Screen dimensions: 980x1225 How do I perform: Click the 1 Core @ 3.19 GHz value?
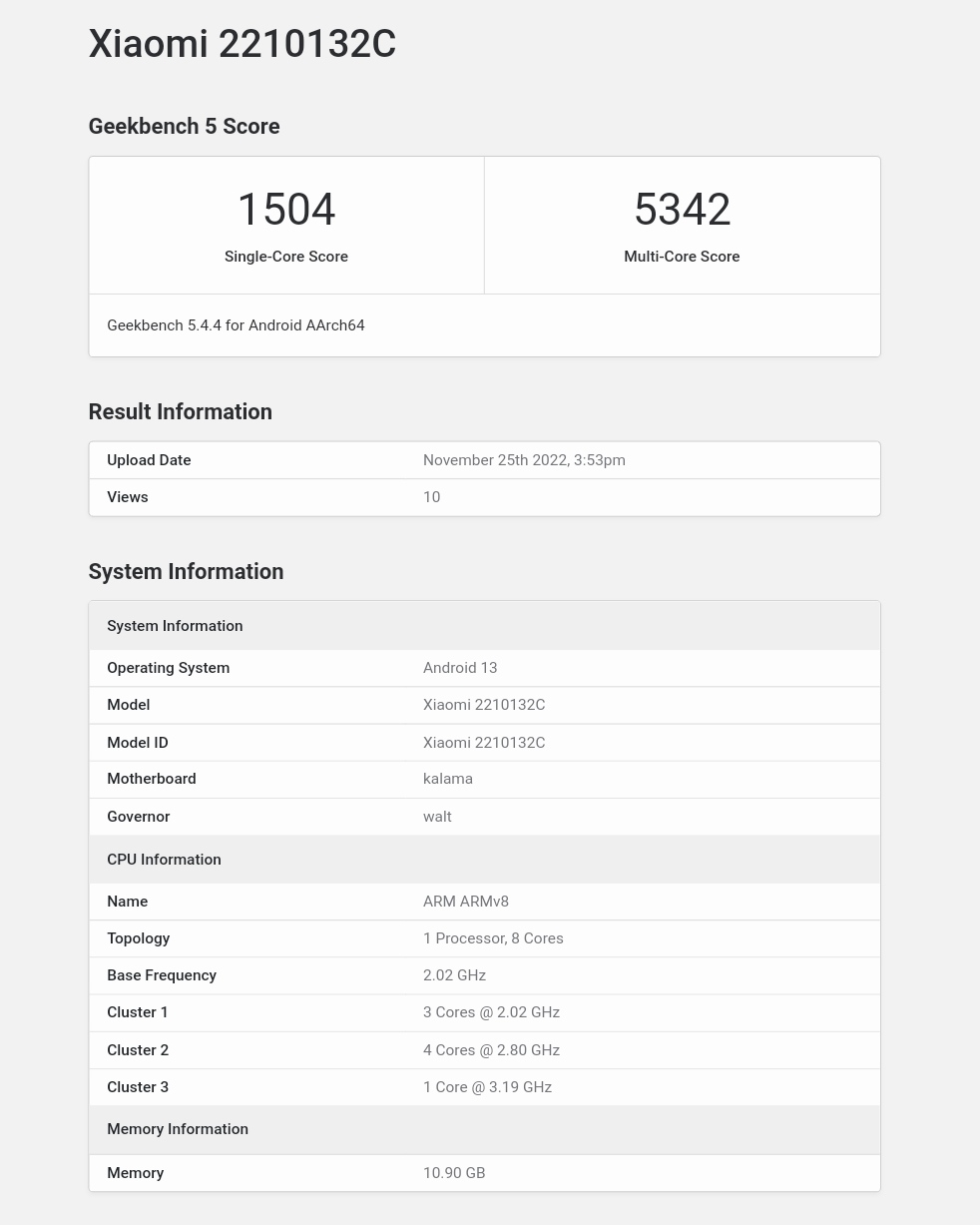point(487,1087)
